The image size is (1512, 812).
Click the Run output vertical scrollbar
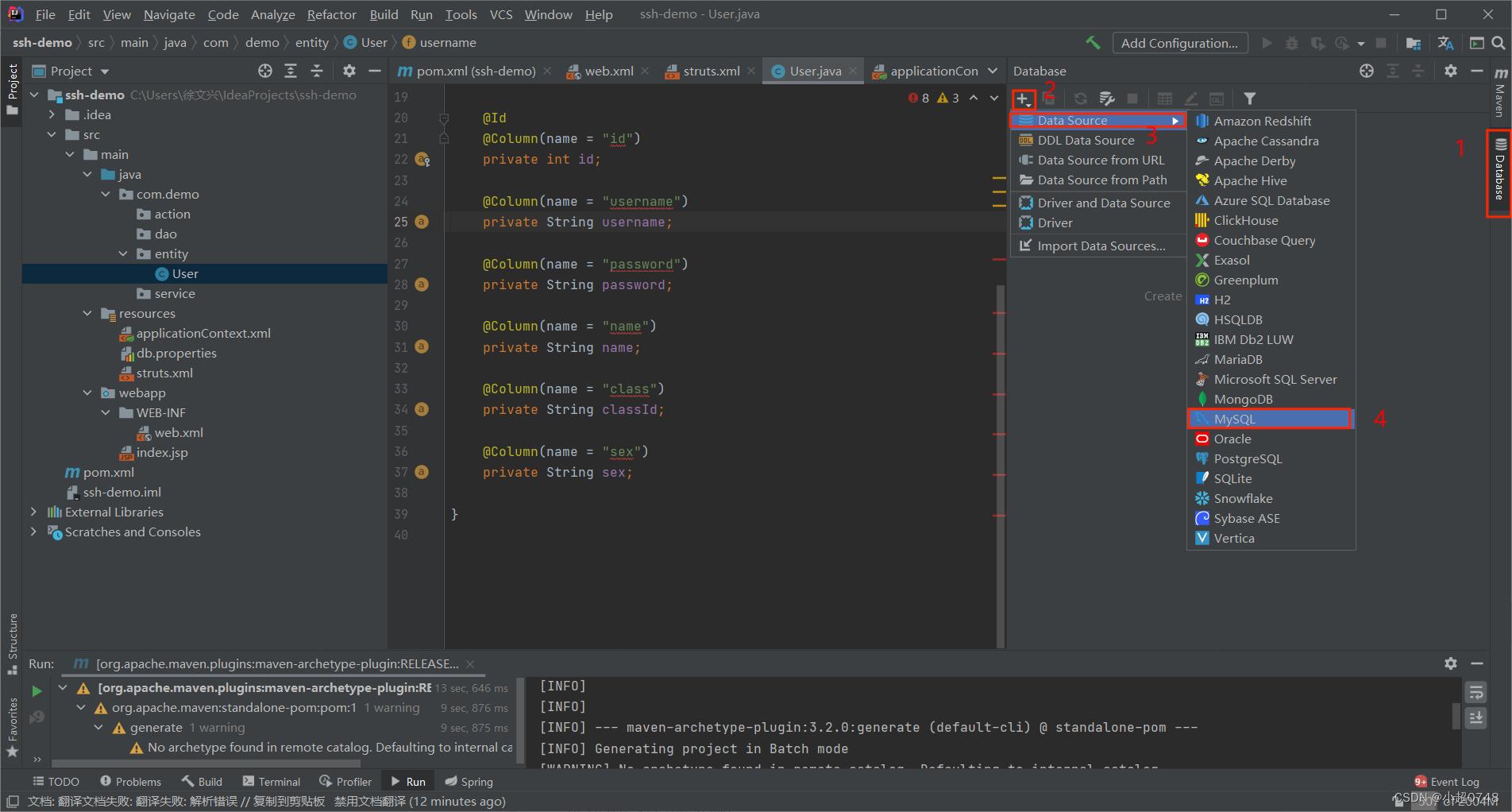1456,715
